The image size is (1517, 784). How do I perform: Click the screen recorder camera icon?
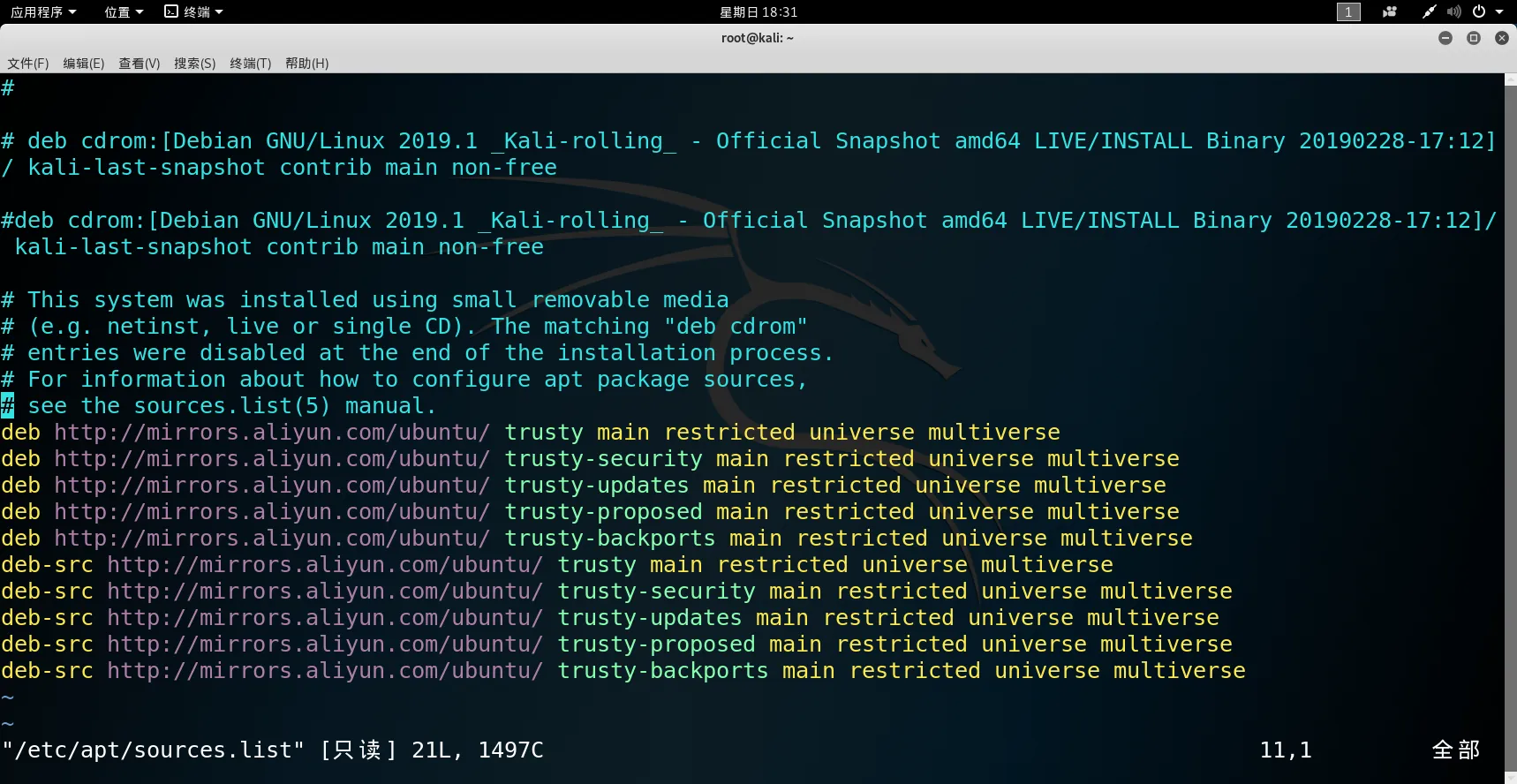point(1390,11)
